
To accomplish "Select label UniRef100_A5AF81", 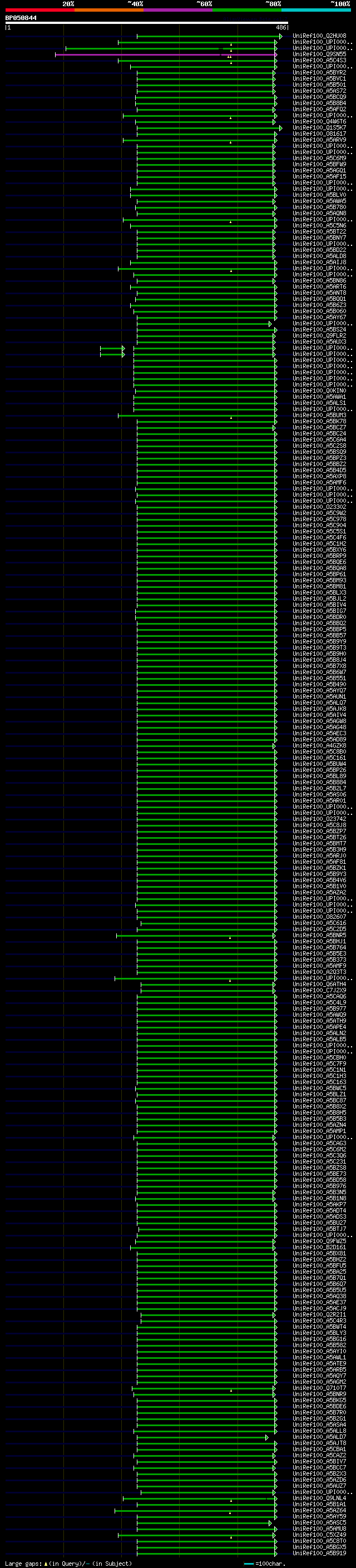I will (x=319, y=863).
